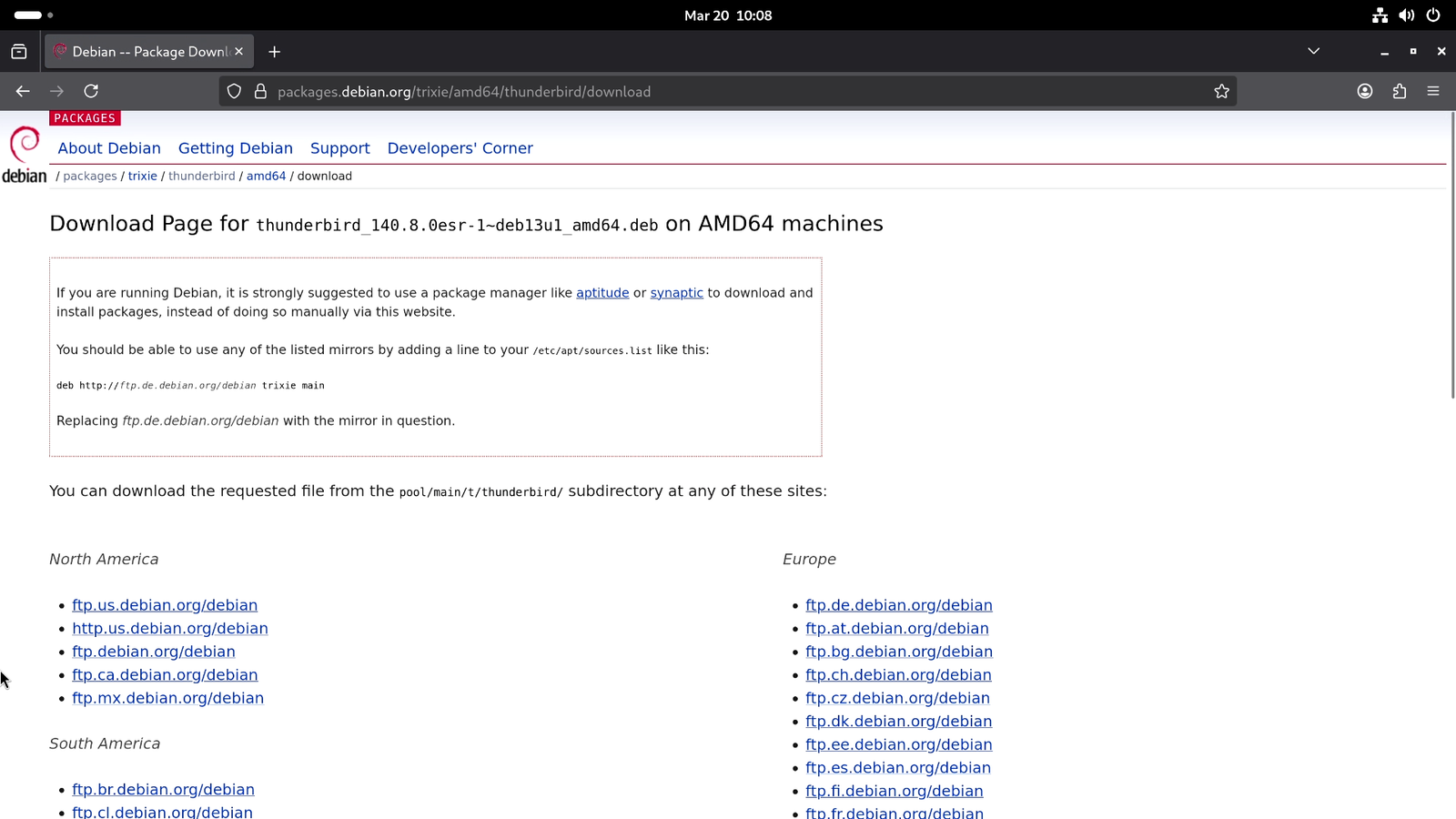Open the Support menu item
Image resolution: width=1456 pixels, height=819 pixels.
point(340,148)
